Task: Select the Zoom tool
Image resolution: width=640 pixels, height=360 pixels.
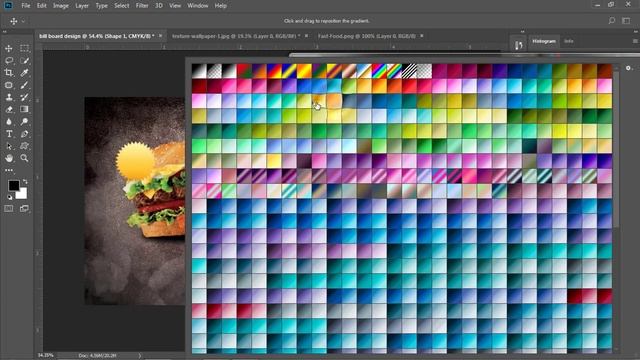Action: tap(24, 158)
